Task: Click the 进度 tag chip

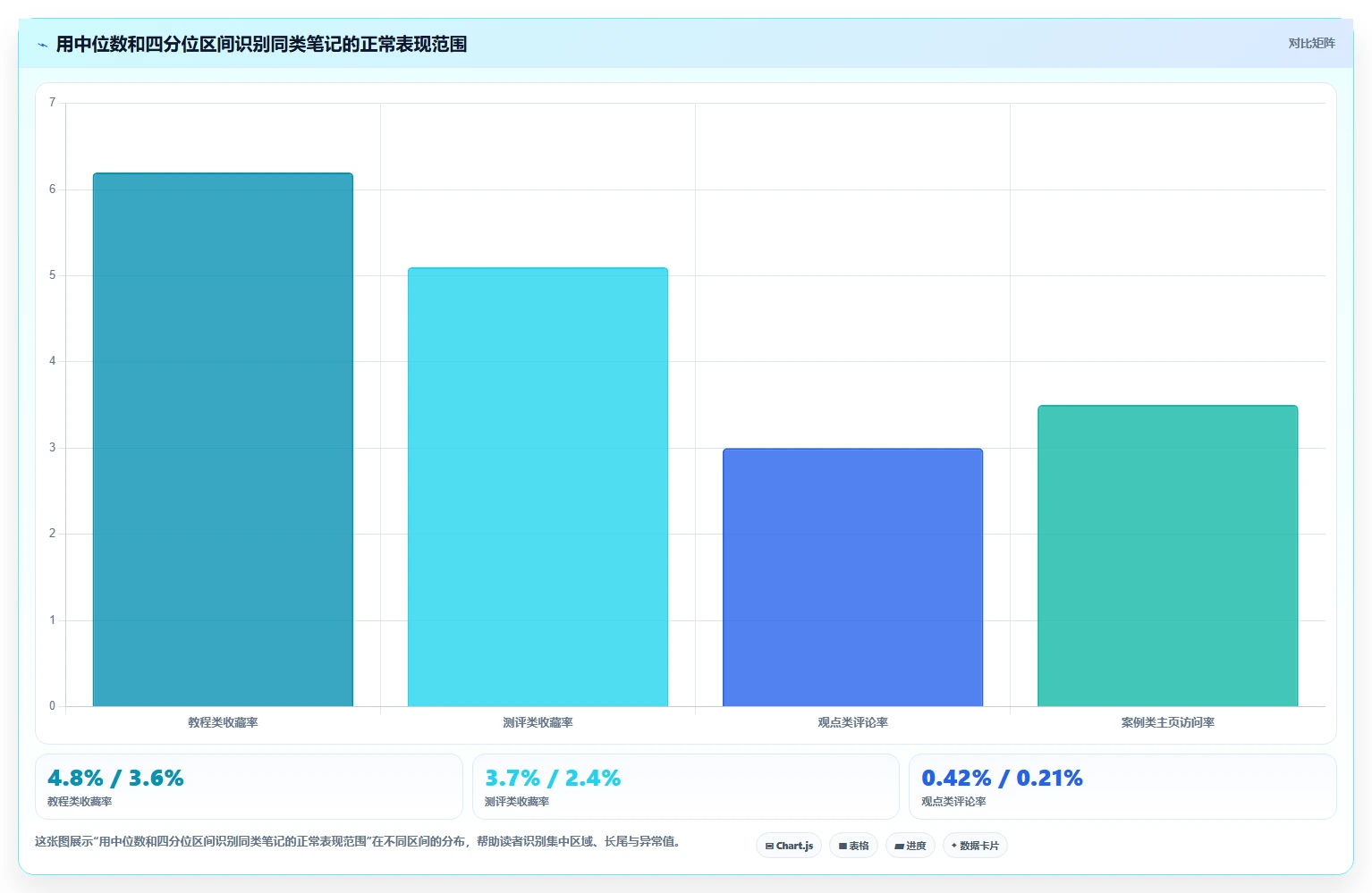Action: (x=910, y=846)
